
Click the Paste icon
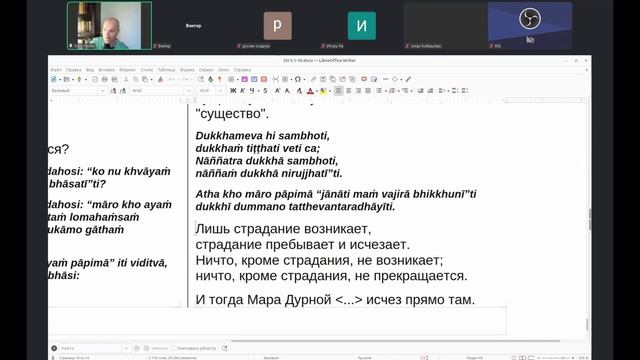point(144,79)
